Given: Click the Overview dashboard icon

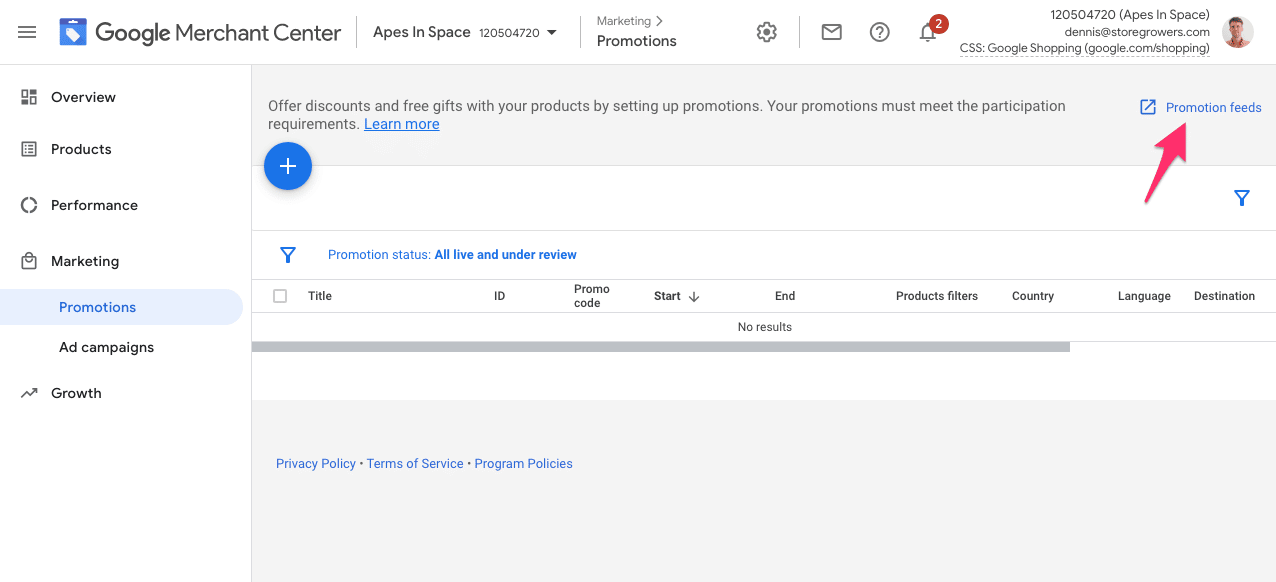Looking at the screenshot, I should 29,97.
